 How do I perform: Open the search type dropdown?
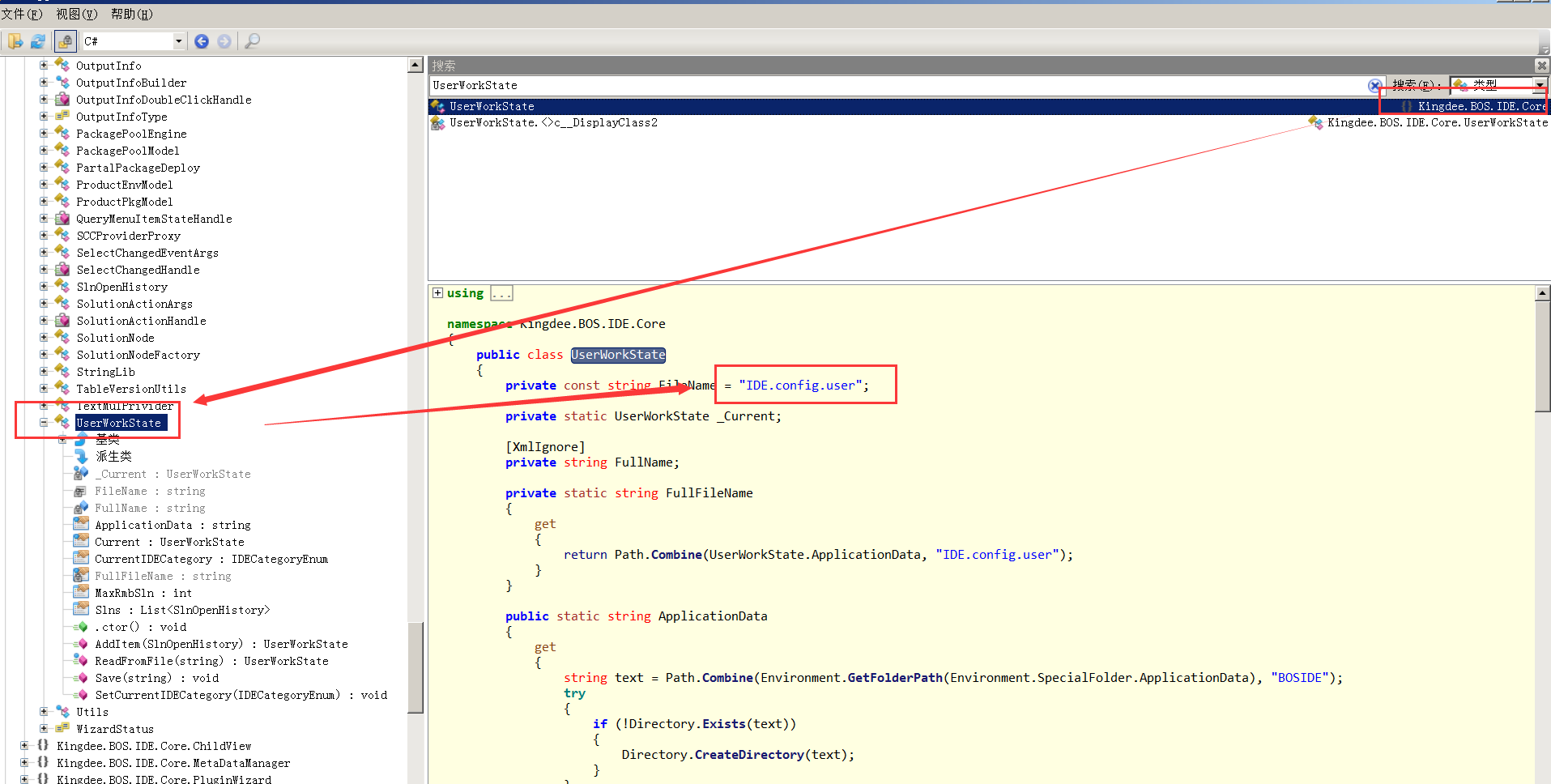click(1540, 85)
